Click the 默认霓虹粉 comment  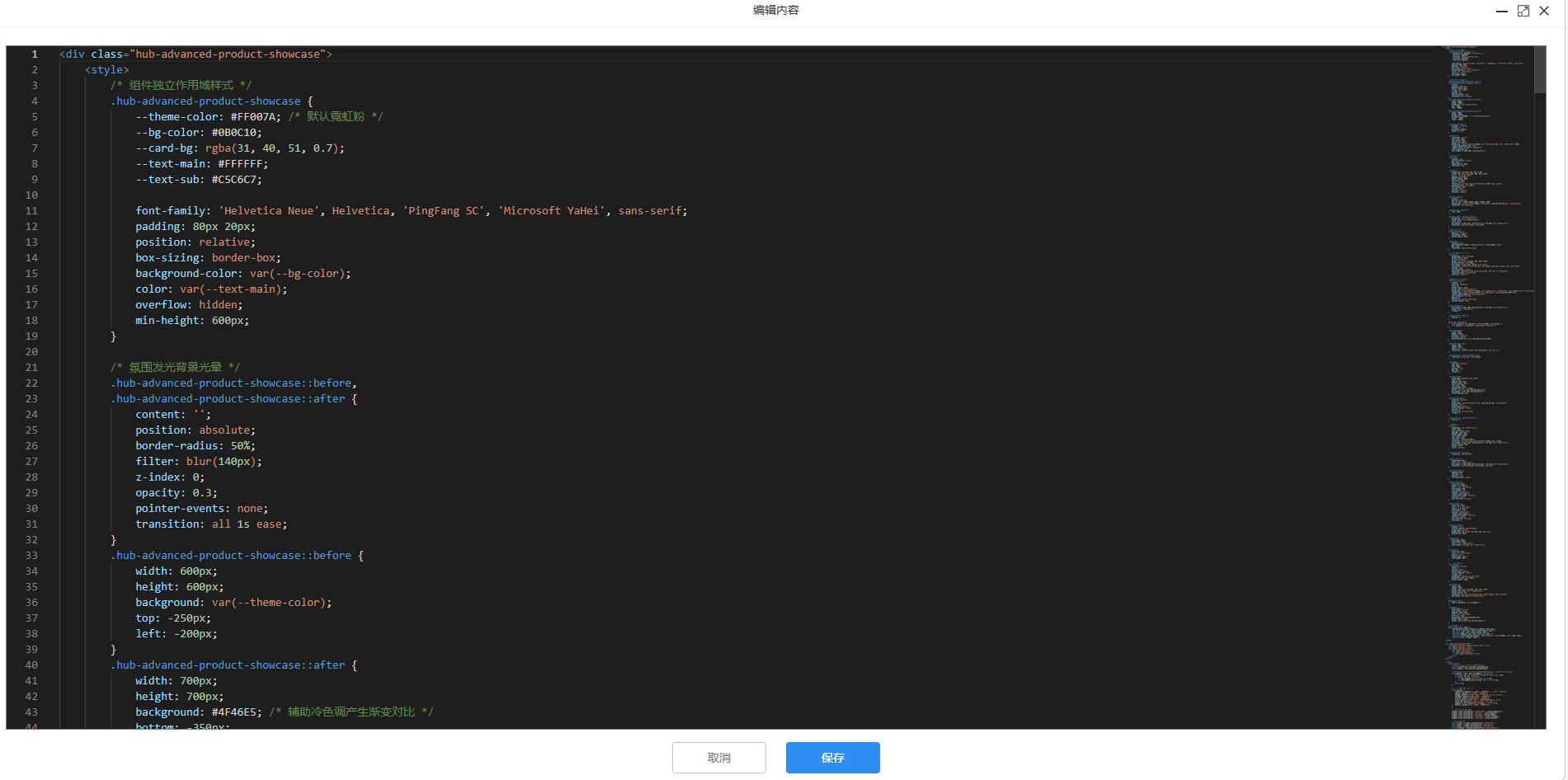[336, 117]
